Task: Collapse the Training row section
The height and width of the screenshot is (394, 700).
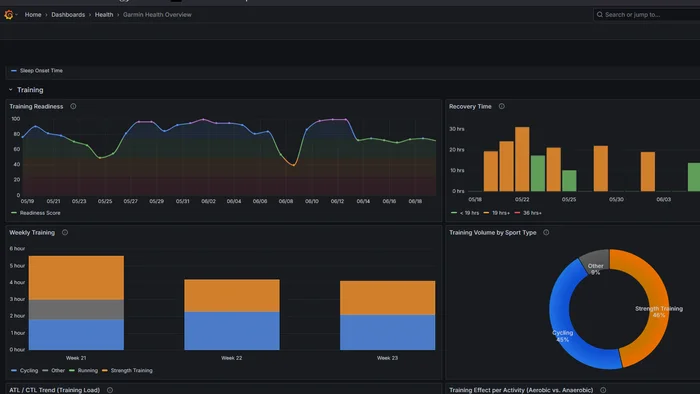Action: 11,90
